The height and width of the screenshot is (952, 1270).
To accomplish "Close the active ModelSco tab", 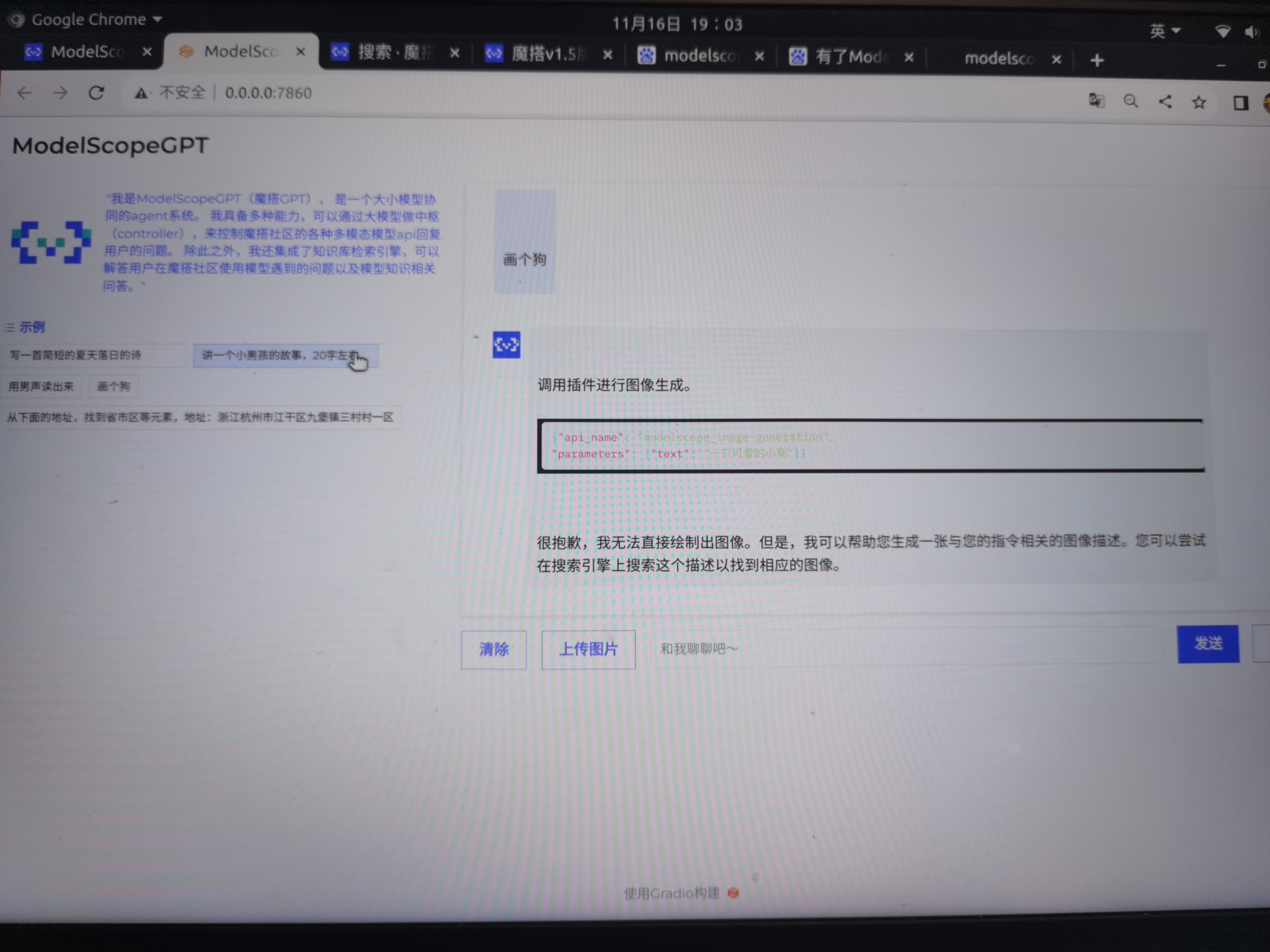I will pyautogui.click(x=301, y=52).
